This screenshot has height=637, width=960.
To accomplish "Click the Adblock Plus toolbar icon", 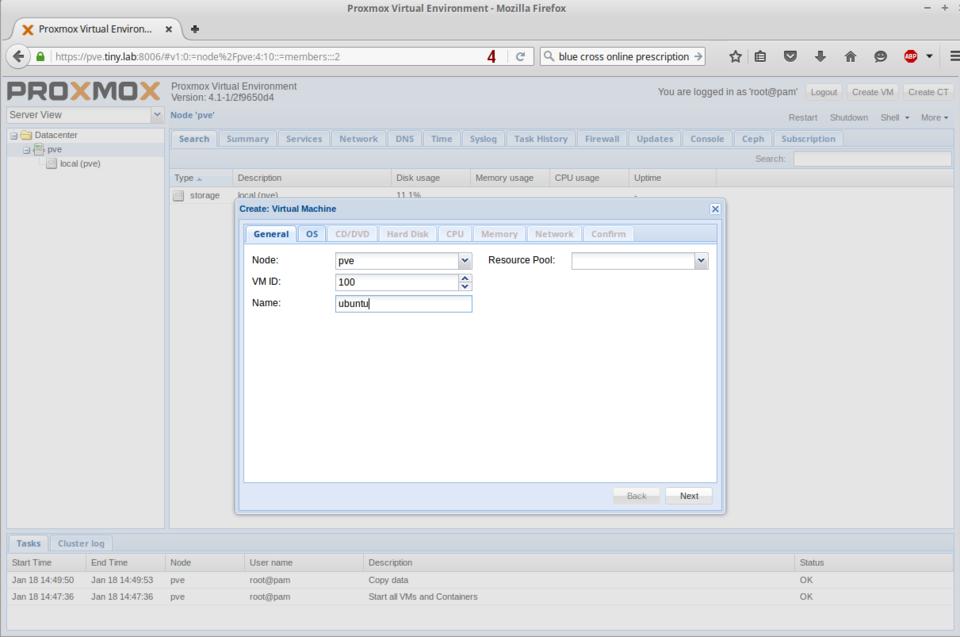I will [x=910, y=57].
